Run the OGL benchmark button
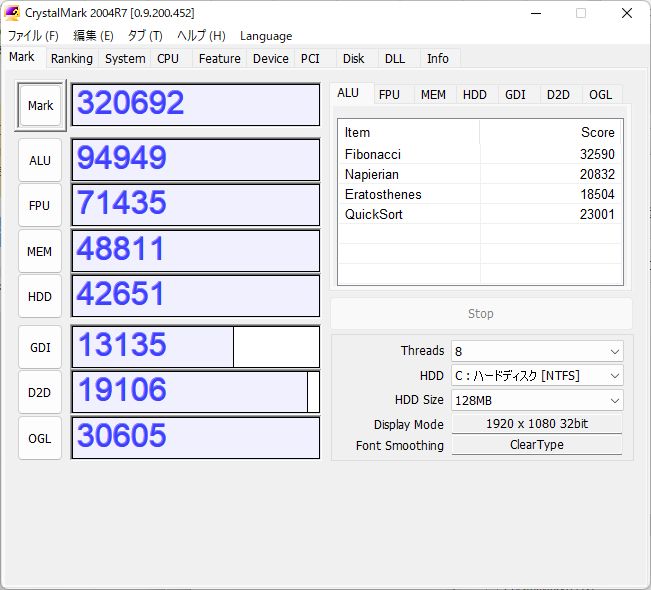 pyautogui.click(x=40, y=438)
